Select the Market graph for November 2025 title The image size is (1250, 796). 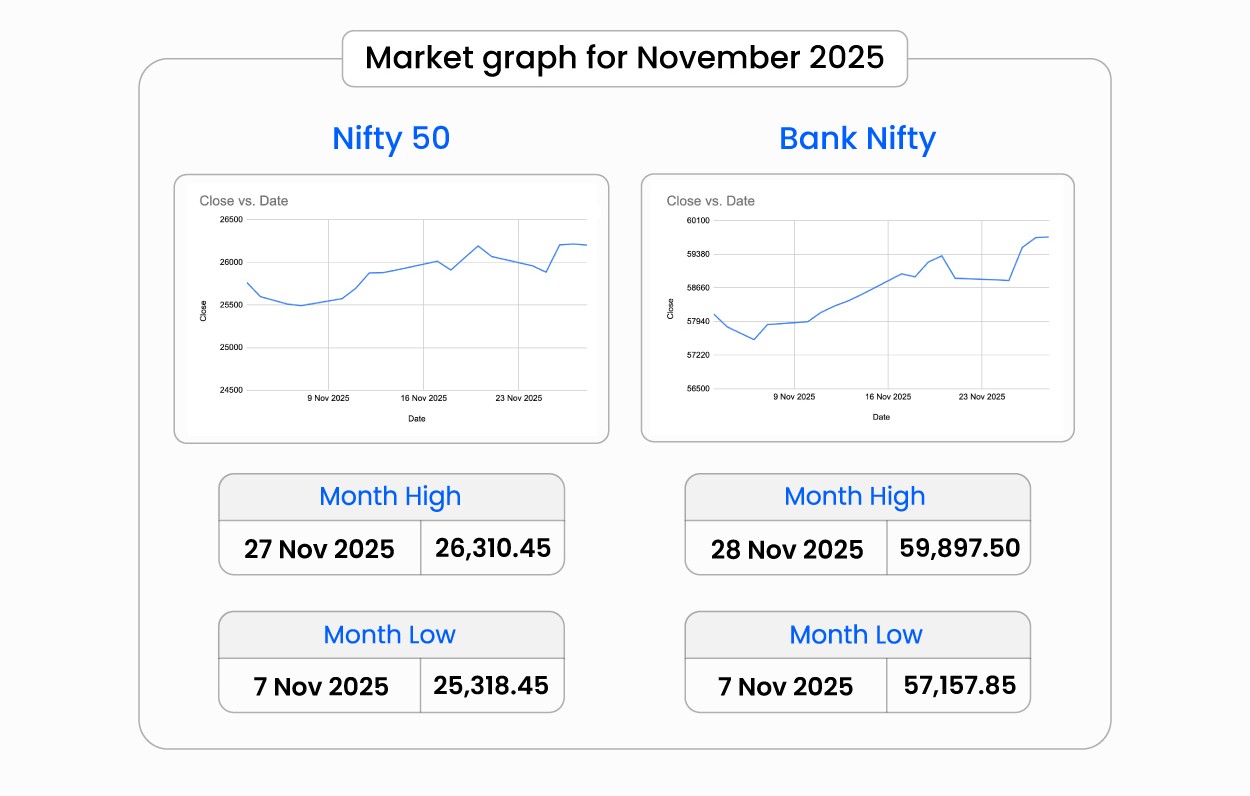(624, 58)
